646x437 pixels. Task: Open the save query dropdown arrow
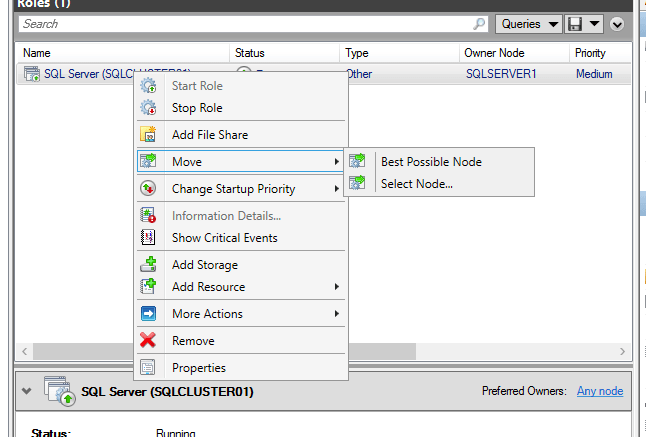pos(594,24)
